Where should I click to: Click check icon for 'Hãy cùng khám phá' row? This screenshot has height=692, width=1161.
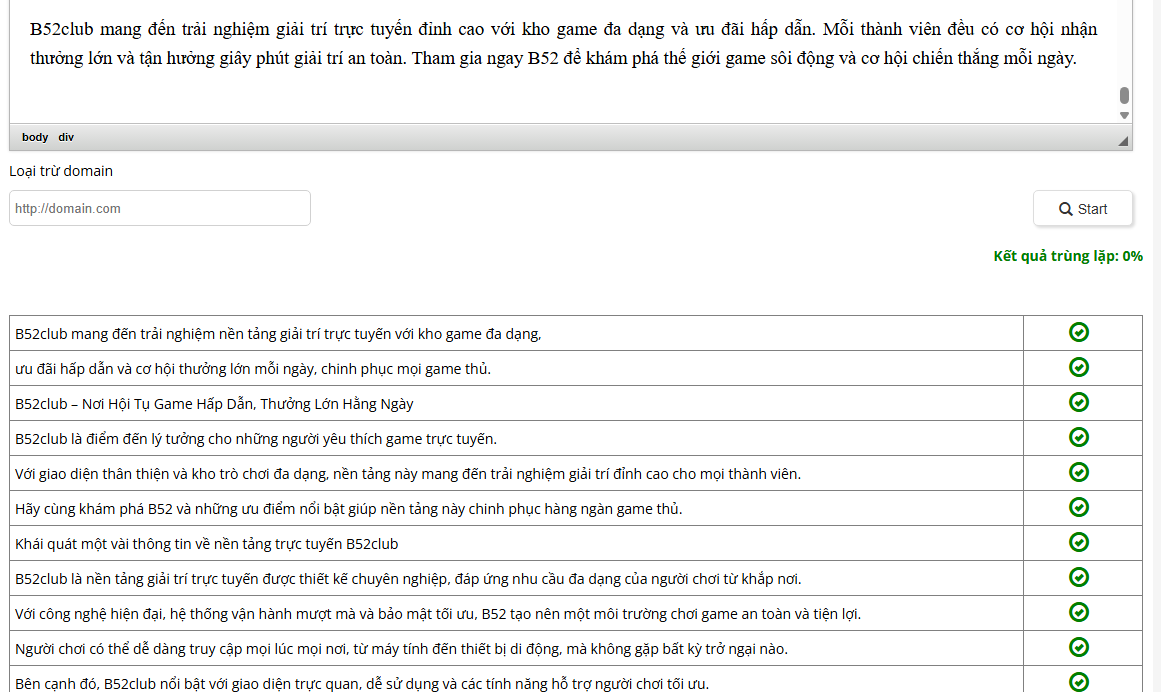pyautogui.click(x=1079, y=507)
